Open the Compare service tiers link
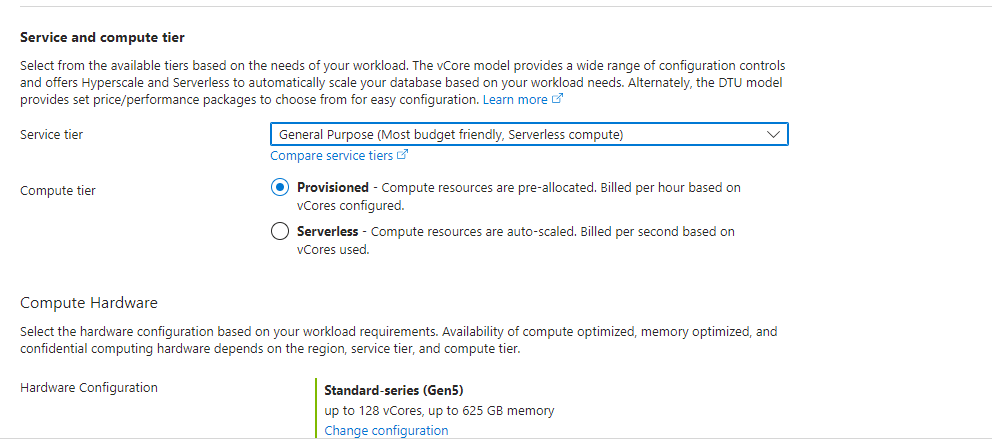The image size is (992, 444). click(x=331, y=156)
